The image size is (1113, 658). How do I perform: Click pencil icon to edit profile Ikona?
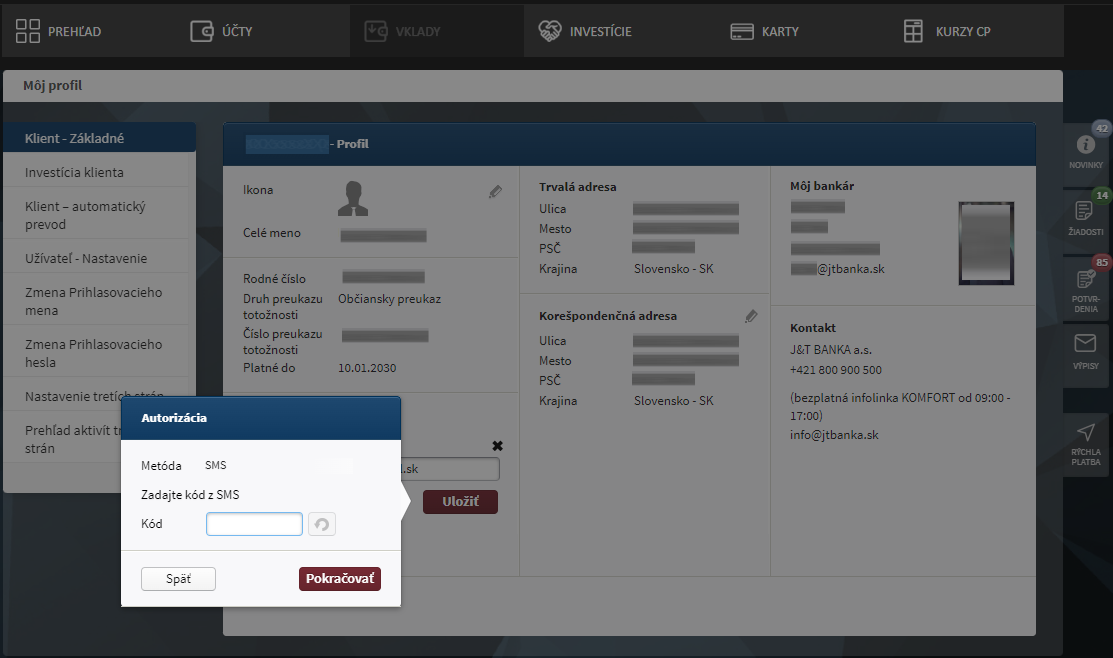(x=495, y=191)
